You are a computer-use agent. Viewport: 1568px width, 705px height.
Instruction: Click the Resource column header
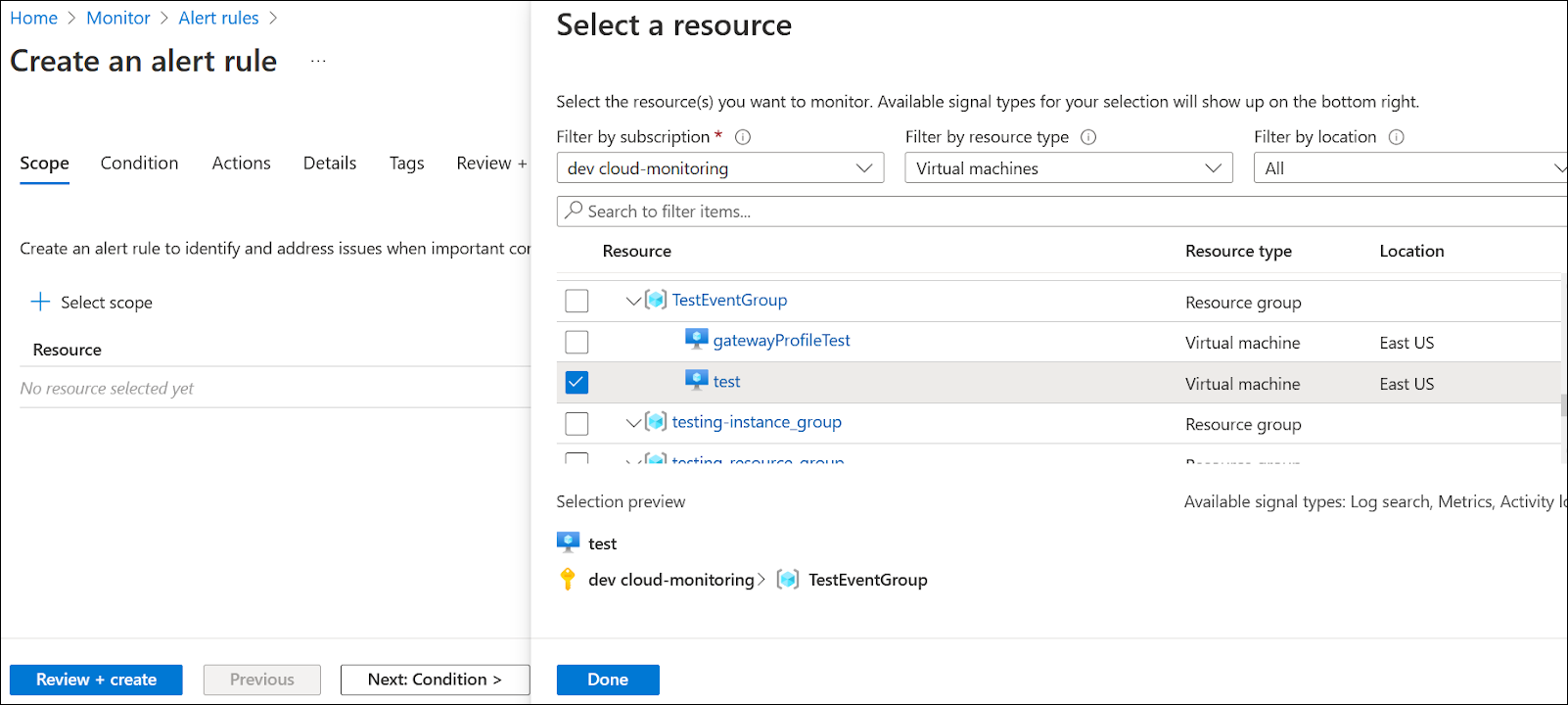click(x=636, y=251)
